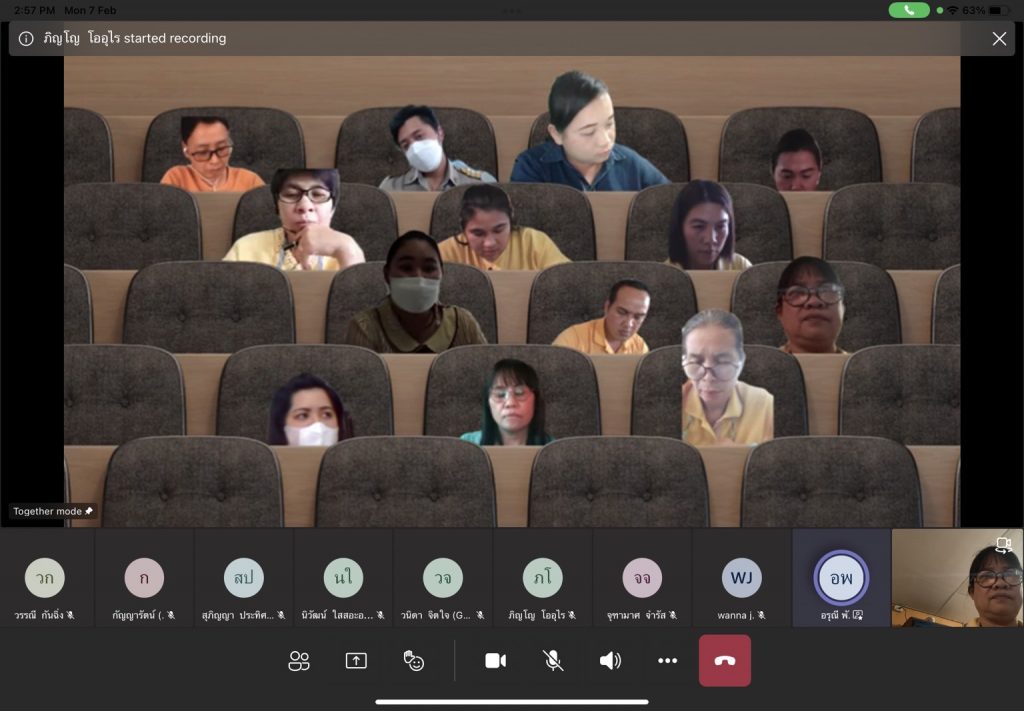This screenshot has width=1024, height=711.
Task: Select participant avatar WJ
Action: tap(742, 578)
